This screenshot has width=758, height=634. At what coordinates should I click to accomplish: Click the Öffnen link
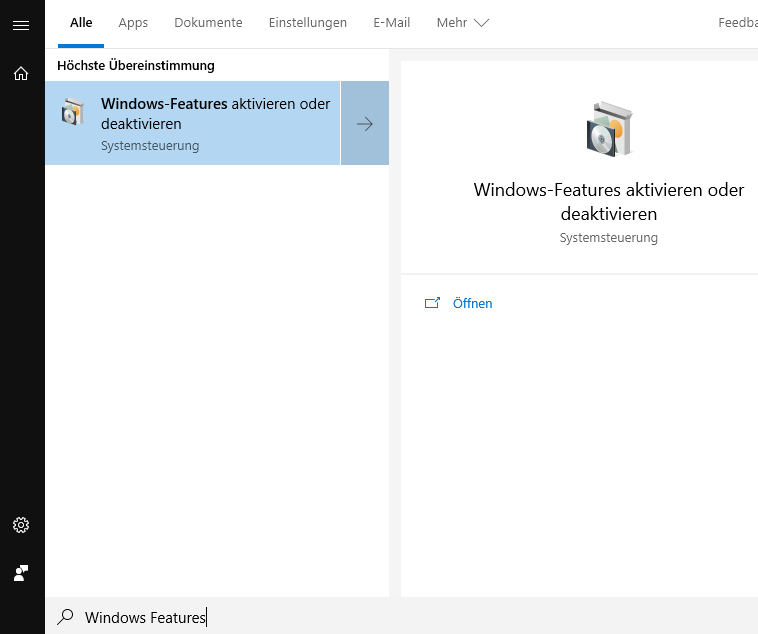coord(472,303)
